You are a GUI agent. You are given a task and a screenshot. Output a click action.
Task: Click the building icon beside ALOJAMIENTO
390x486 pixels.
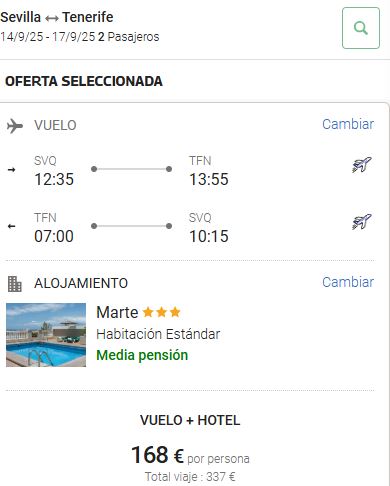coord(15,284)
